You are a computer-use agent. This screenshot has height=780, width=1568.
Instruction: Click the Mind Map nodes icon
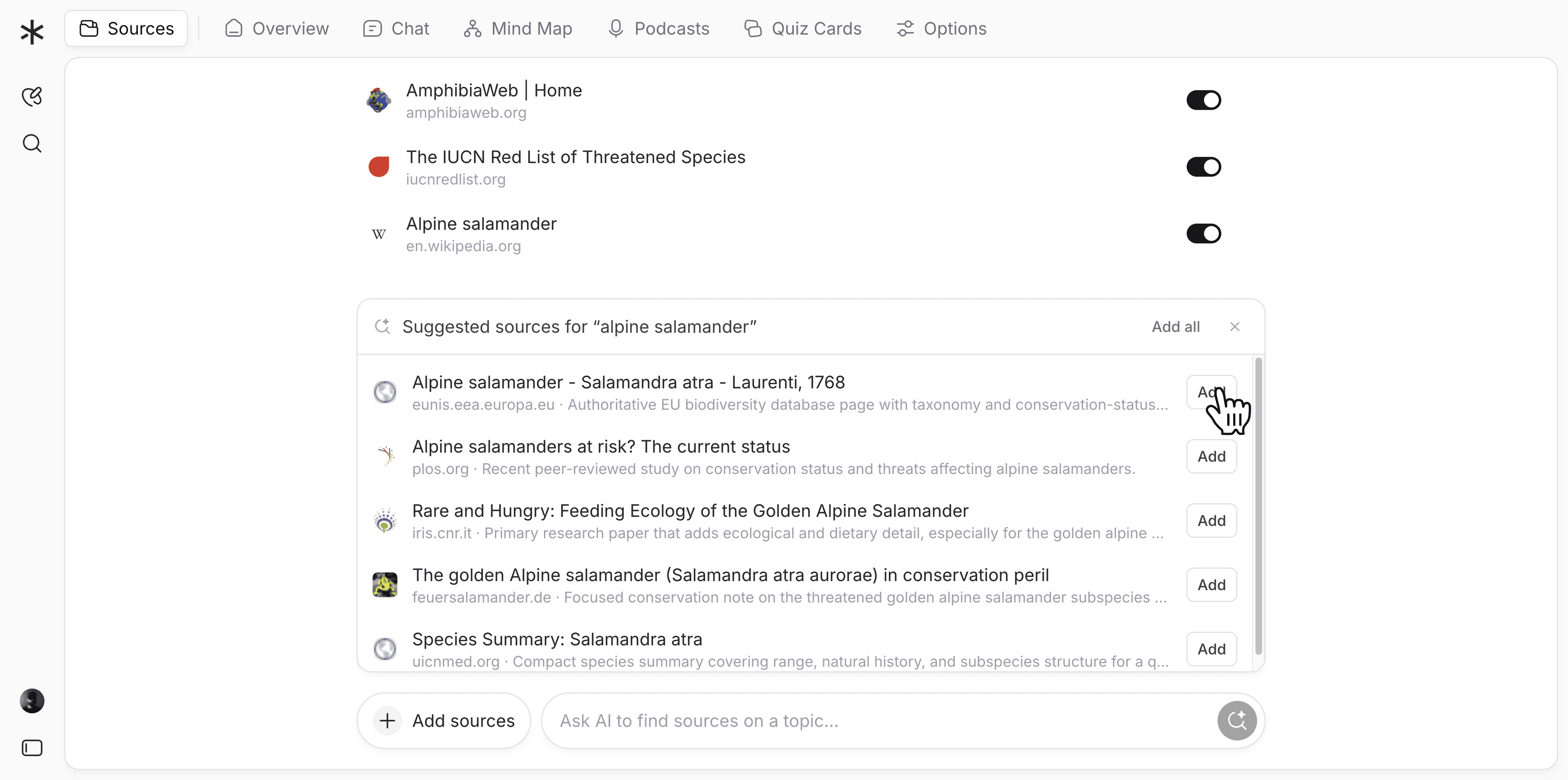pyautogui.click(x=472, y=28)
